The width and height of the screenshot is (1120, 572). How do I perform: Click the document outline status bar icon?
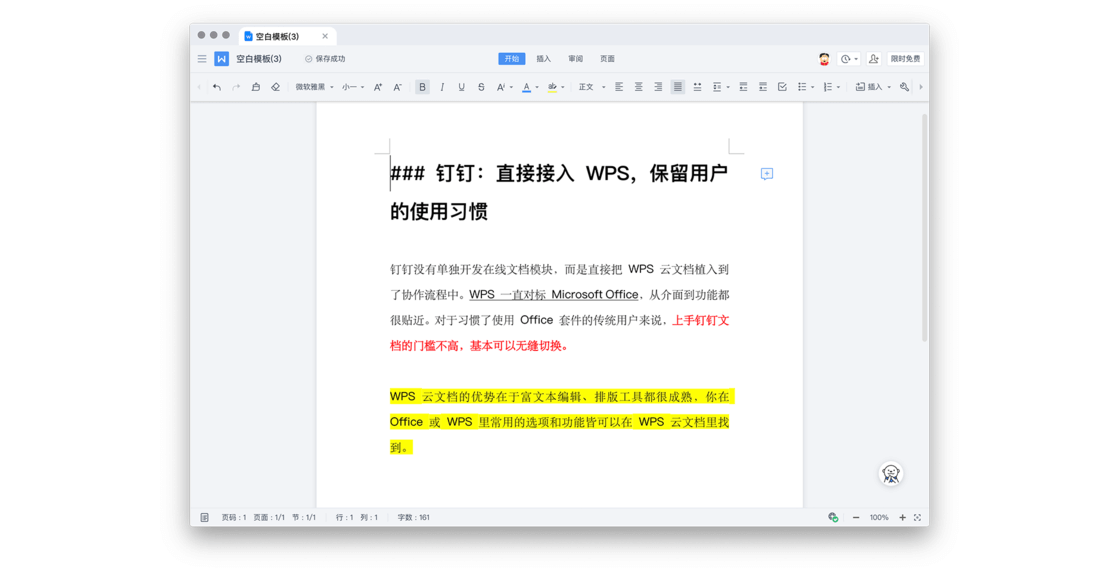pos(204,517)
